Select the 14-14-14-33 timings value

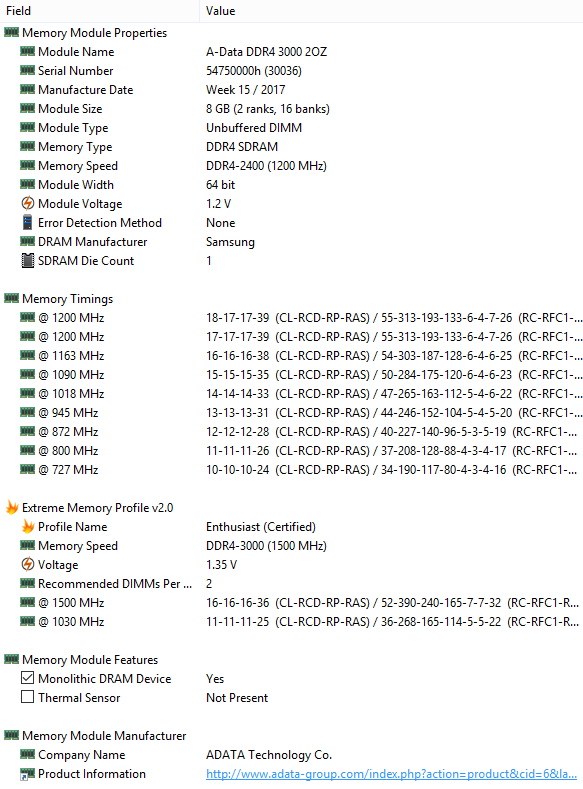(x=394, y=393)
